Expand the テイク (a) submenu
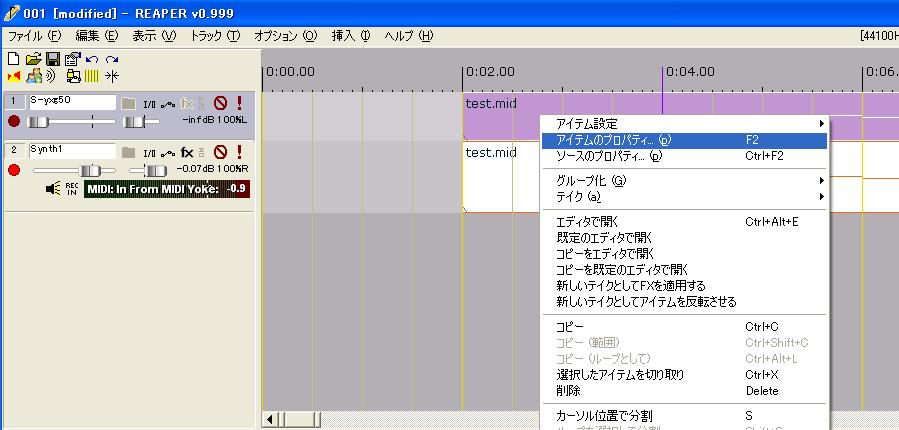This screenshot has width=899, height=430. pos(685,197)
